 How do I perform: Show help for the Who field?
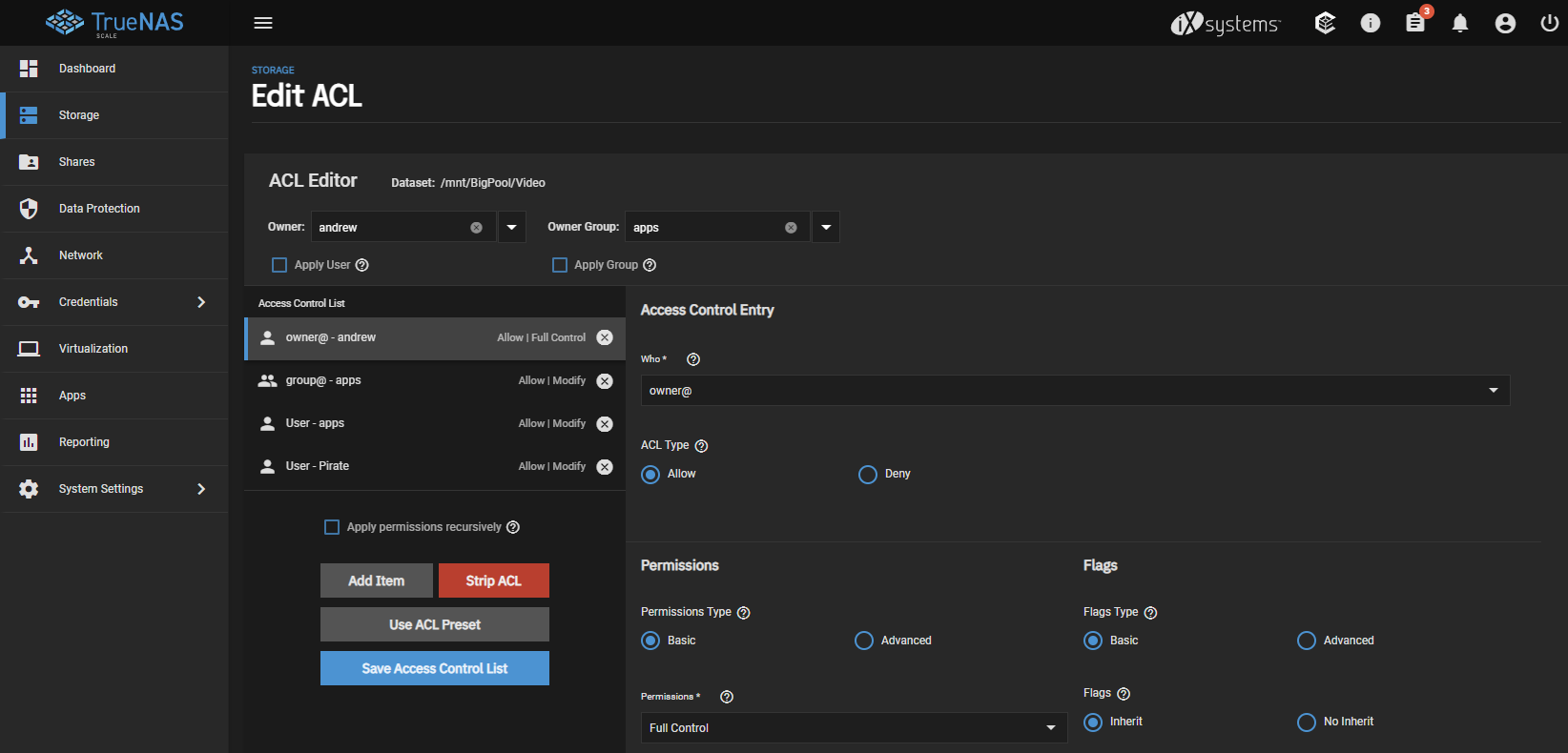point(693,359)
